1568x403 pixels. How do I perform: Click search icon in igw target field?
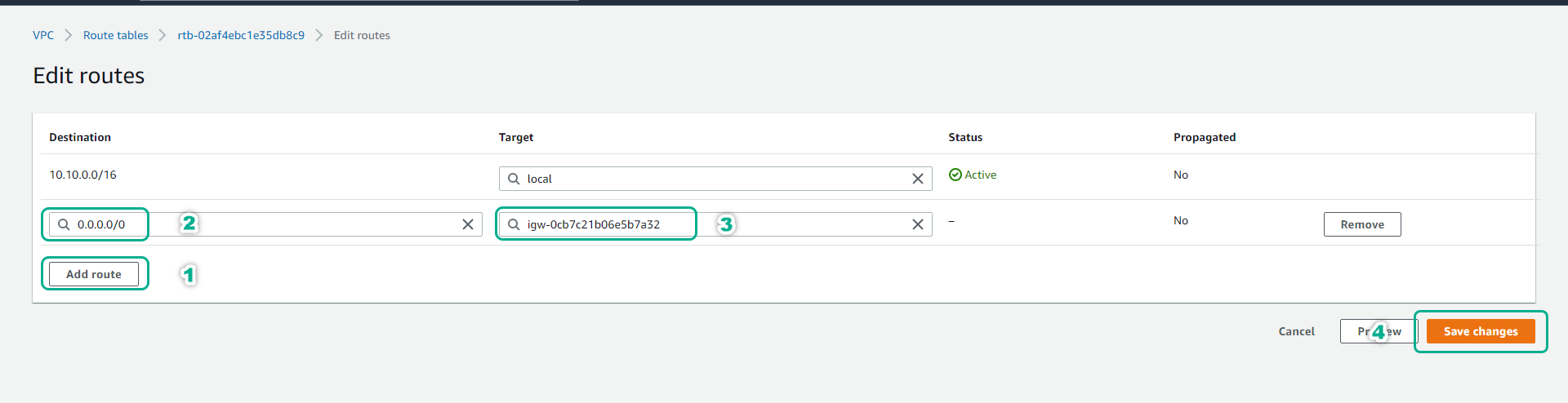pyautogui.click(x=514, y=224)
